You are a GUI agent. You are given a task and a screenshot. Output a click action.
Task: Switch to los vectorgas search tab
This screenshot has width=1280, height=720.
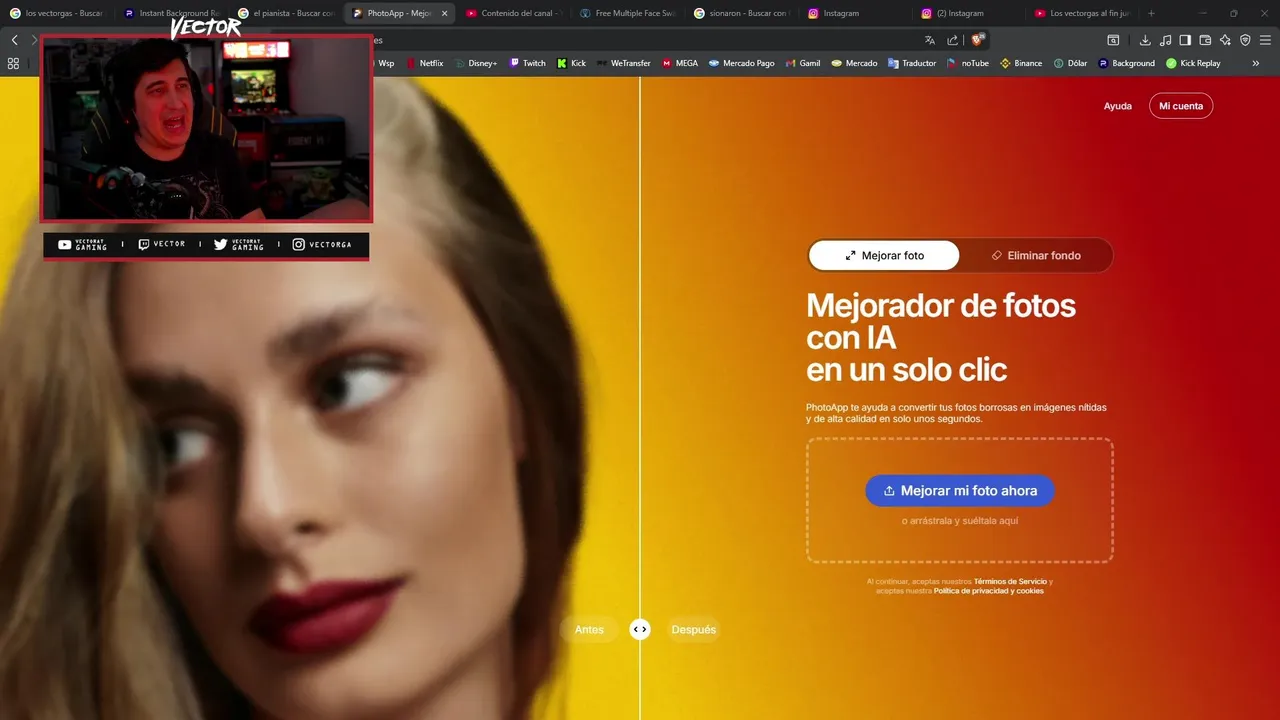point(56,13)
